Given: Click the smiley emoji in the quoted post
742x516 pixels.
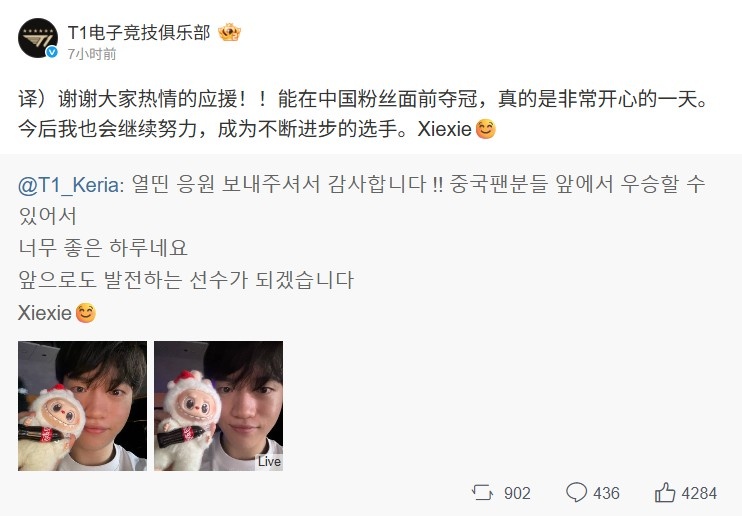Looking at the screenshot, I should (86, 313).
